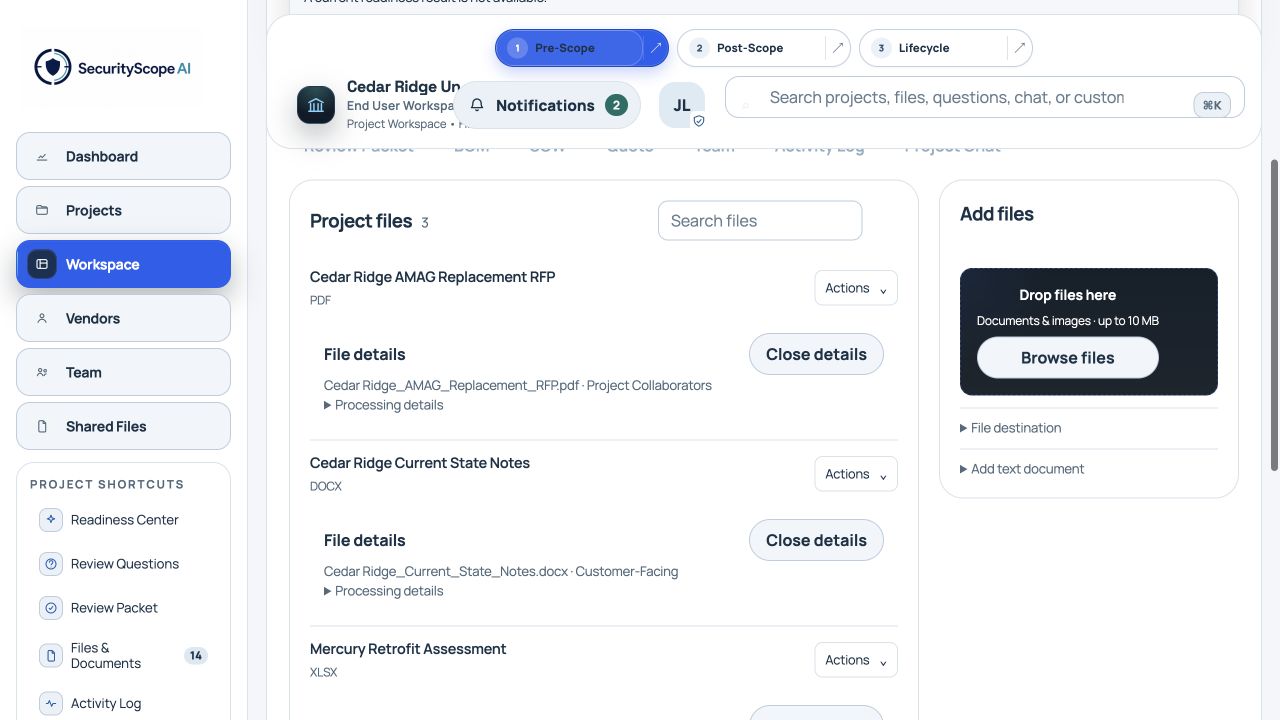
Task: Select the Workspace sidebar item
Action: pyautogui.click(x=123, y=265)
